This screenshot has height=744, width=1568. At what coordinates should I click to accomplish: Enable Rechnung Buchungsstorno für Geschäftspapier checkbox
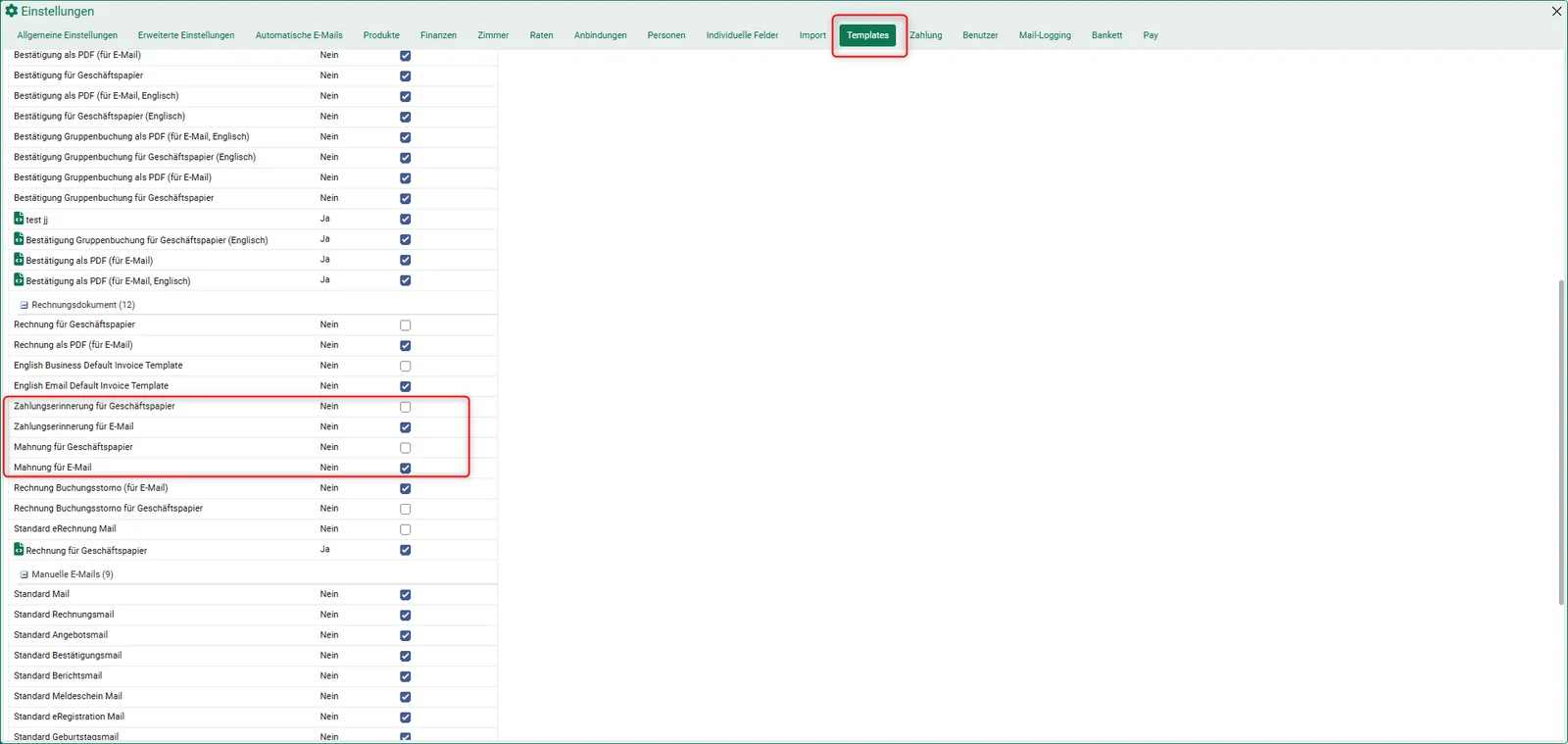click(x=406, y=509)
